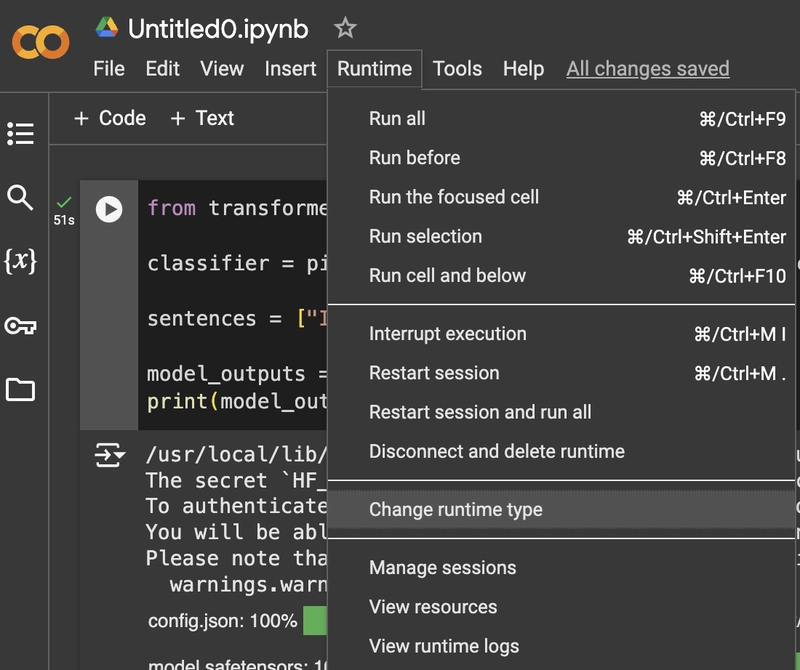Choose Run the focused cell
800x670 pixels.
pos(561,197)
